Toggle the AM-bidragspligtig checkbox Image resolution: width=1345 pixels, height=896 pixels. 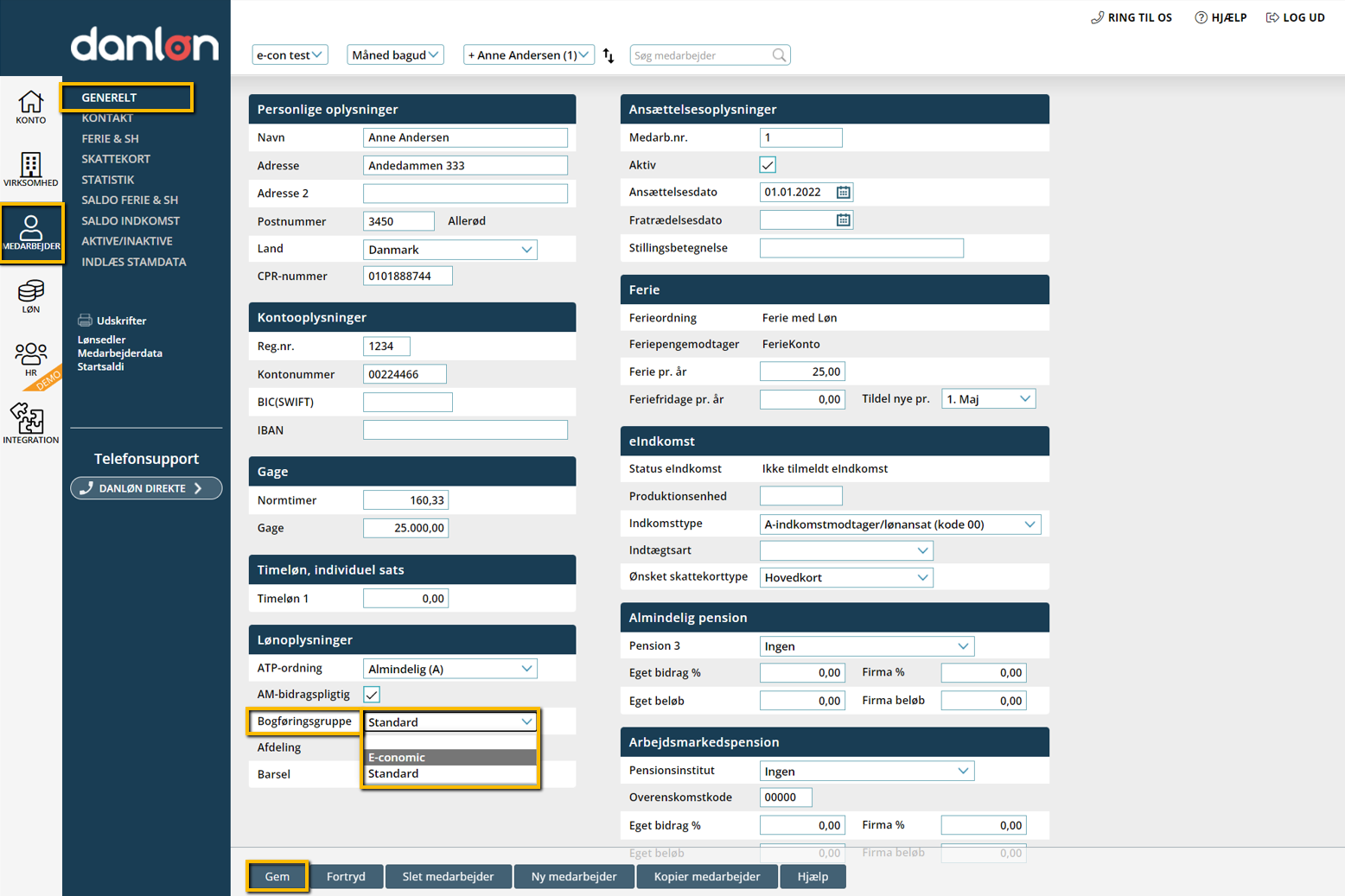pos(372,695)
